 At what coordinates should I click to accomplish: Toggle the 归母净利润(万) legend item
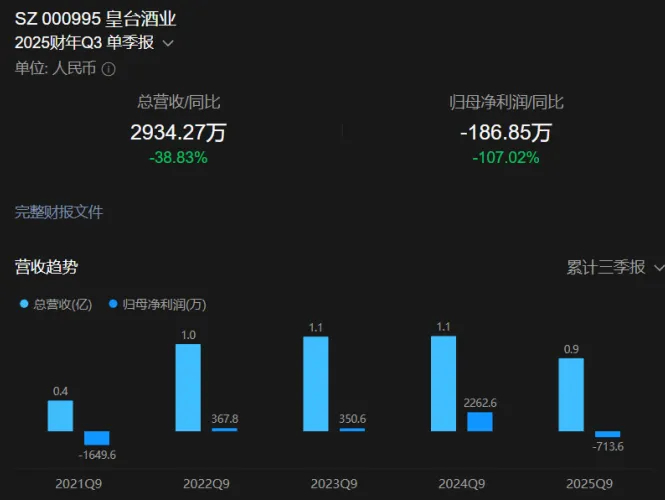[x=157, y=304]
